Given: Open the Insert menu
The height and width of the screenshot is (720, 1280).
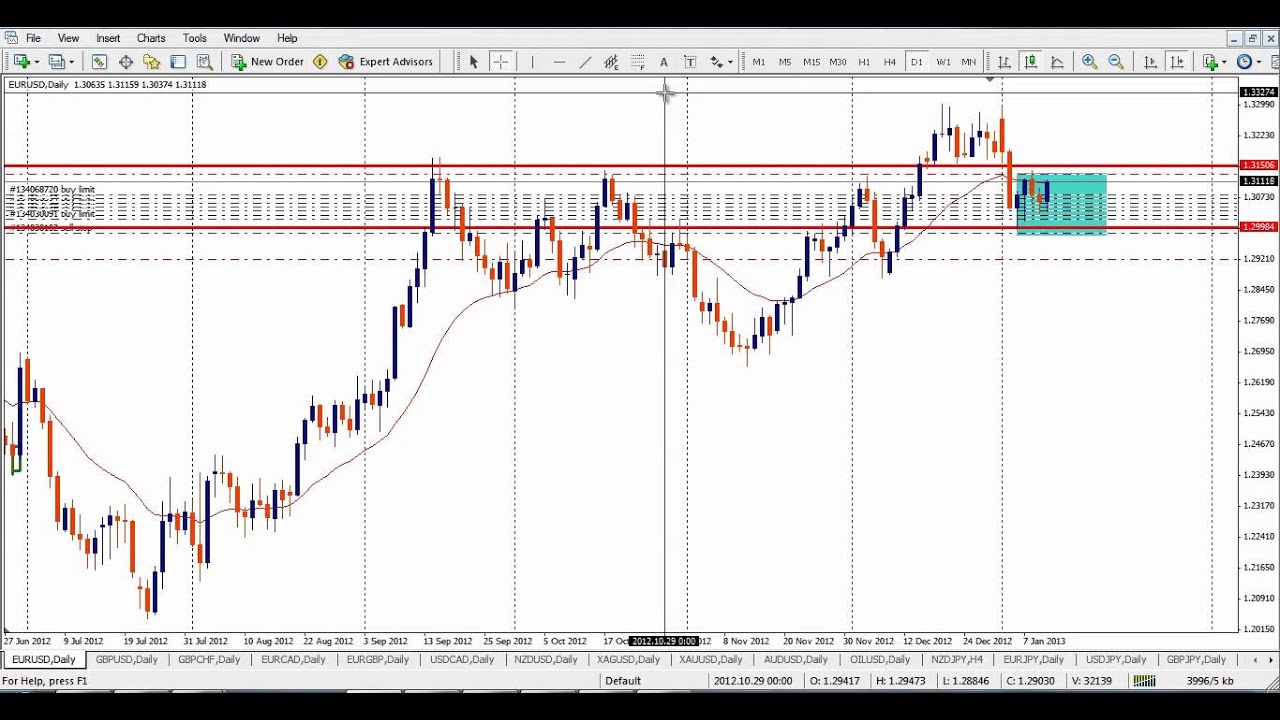Looking at the screenshot, I should (108, 38).
